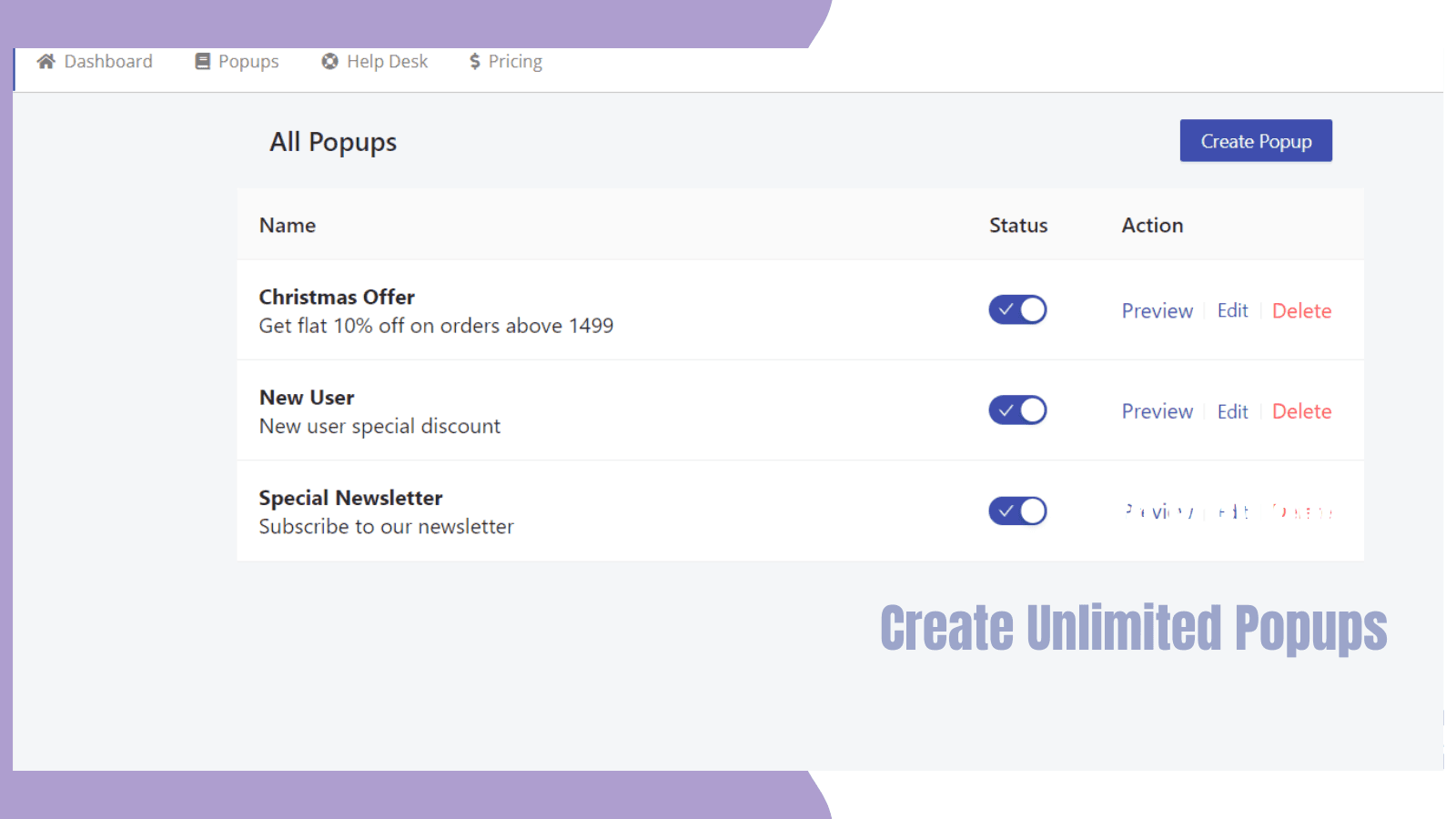Image resolution: width=1456 pixels, height=819 pixels.
Task: Preview the Christmas Offer popup
Action: 1157,310
